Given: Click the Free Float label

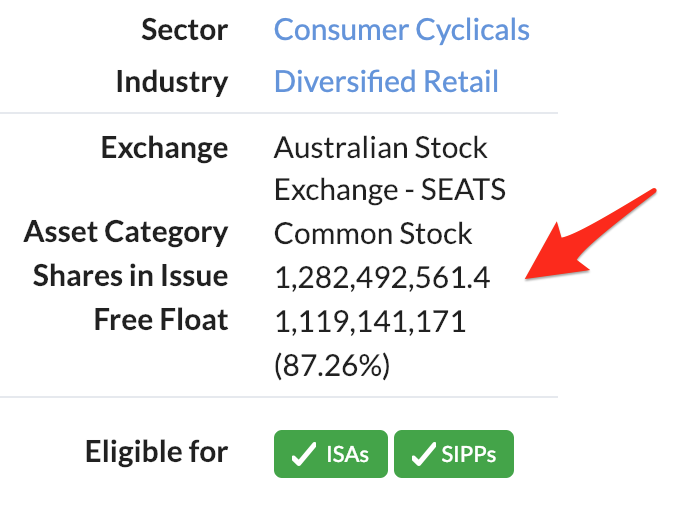Looking at the screenshot, I should click(161, 320).
